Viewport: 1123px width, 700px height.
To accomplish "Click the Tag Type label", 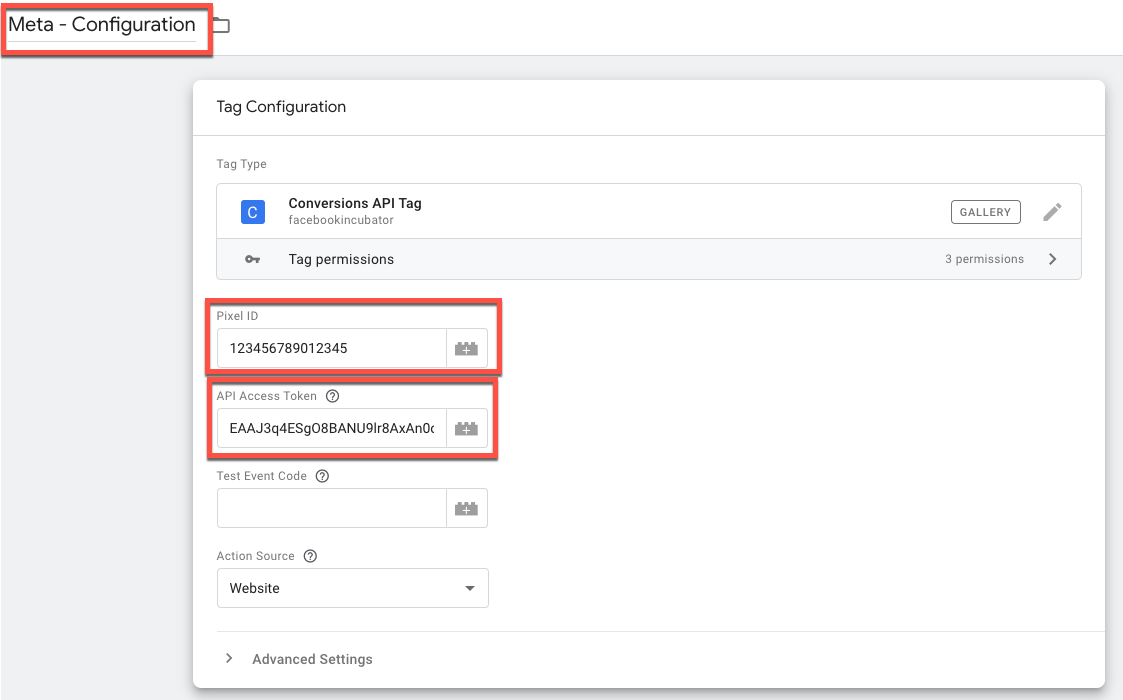I will [241, 164].
